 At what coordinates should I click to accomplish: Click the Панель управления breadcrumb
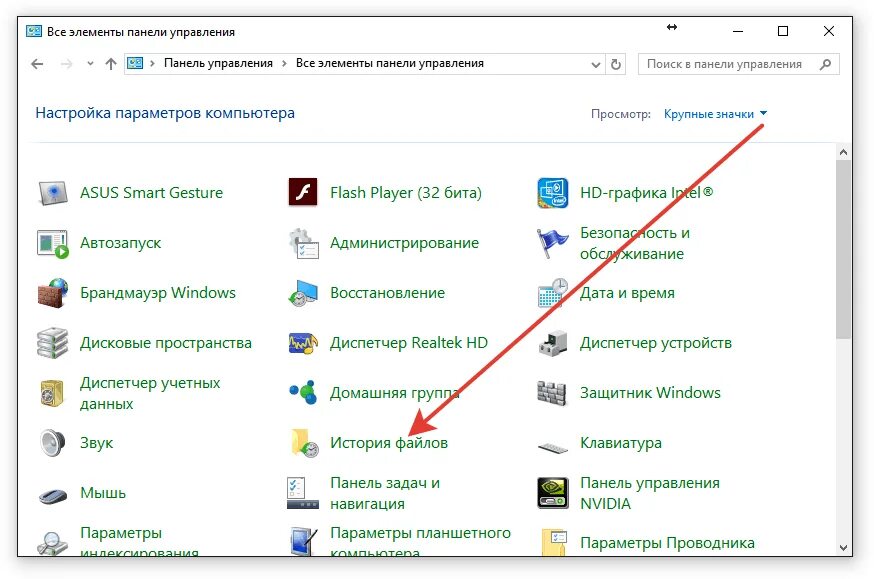[x=218, y=64]
